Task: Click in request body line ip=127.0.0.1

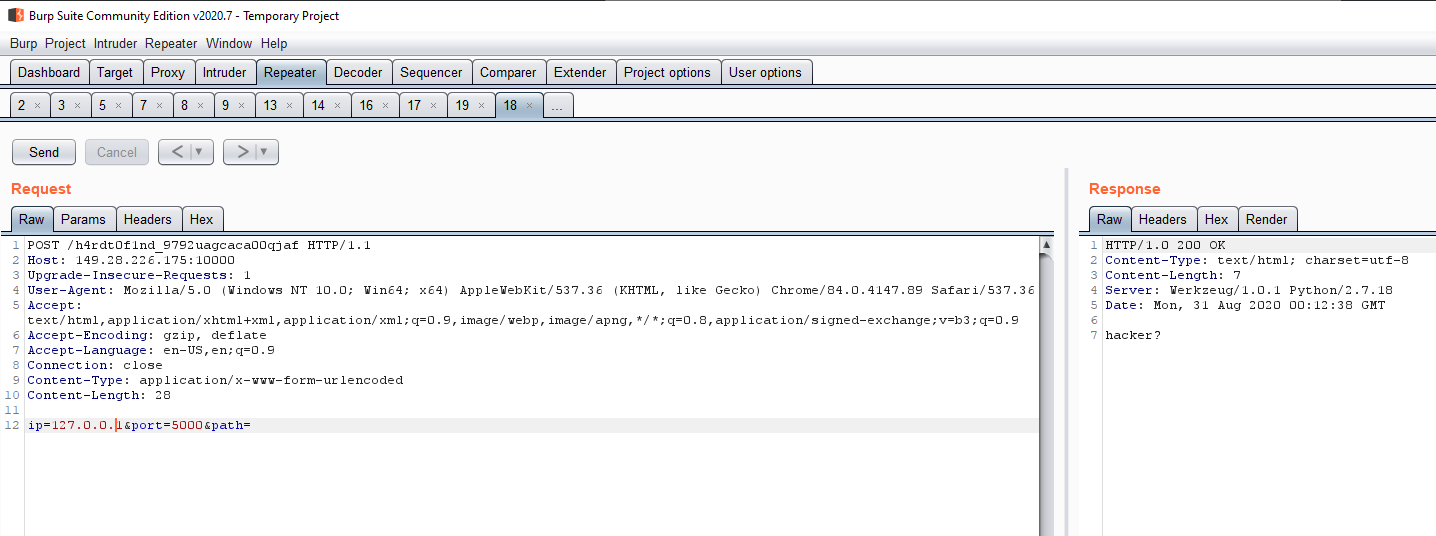Action: click(x=139, y=425)
